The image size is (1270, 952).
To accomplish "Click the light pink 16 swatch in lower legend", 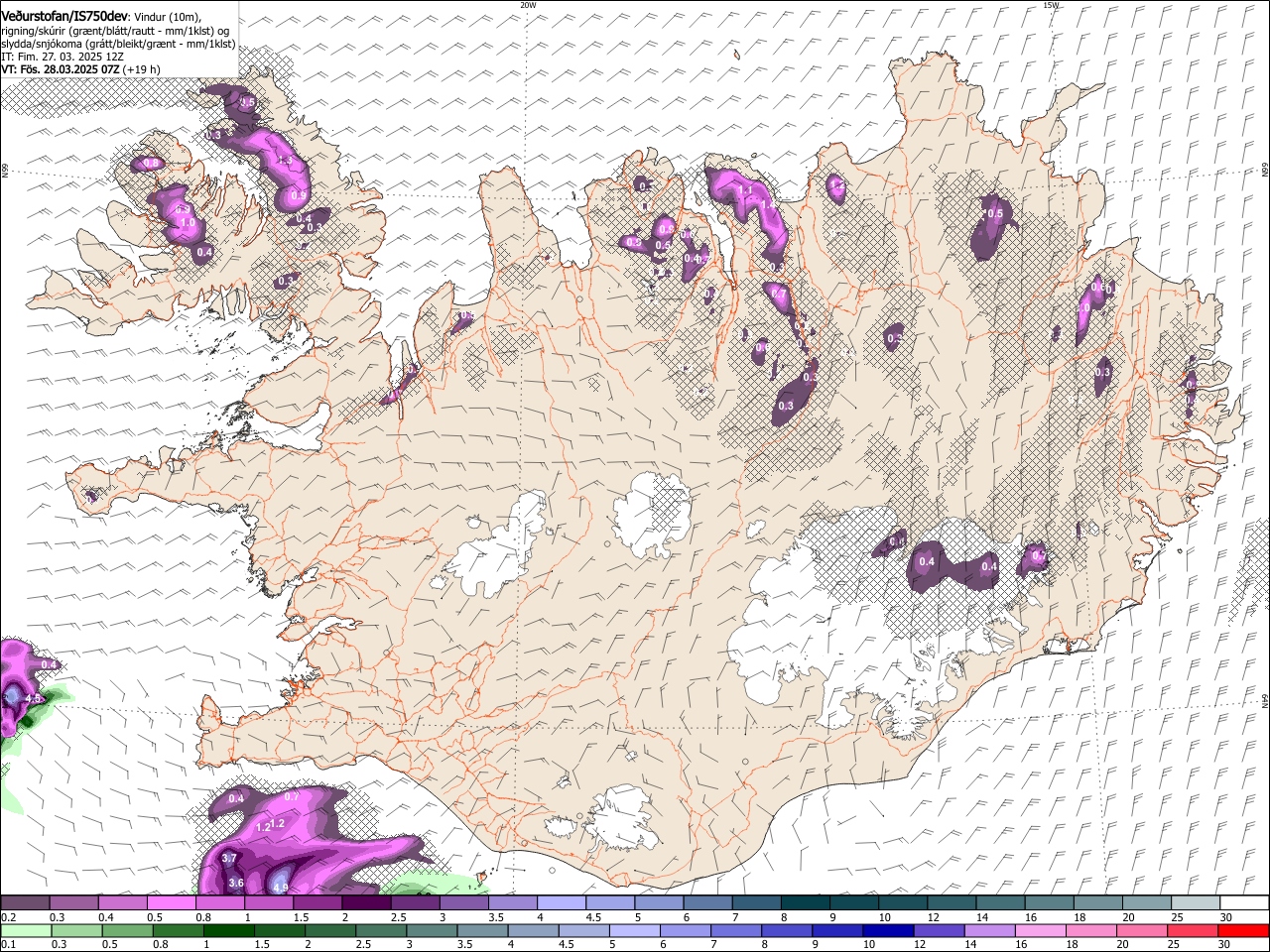I will (x=1040, y=931).
